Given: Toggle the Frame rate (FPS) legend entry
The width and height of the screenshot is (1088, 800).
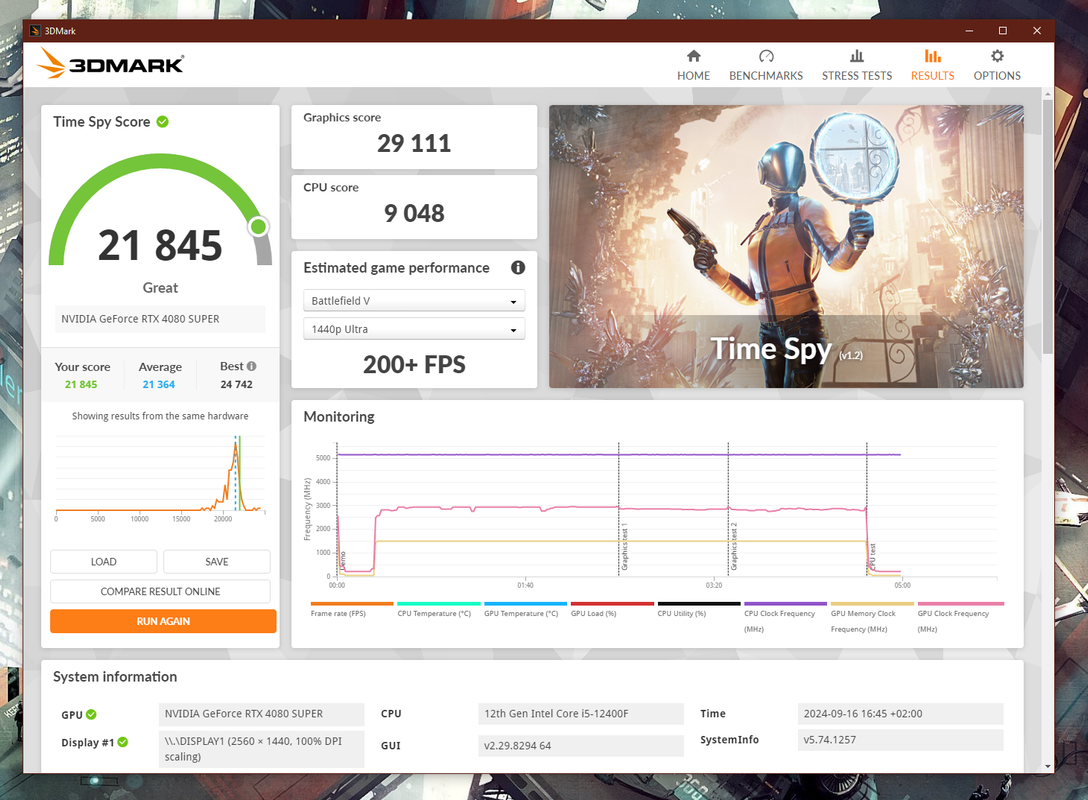Looking at the screenshot, I should click(x=352, y=609).
